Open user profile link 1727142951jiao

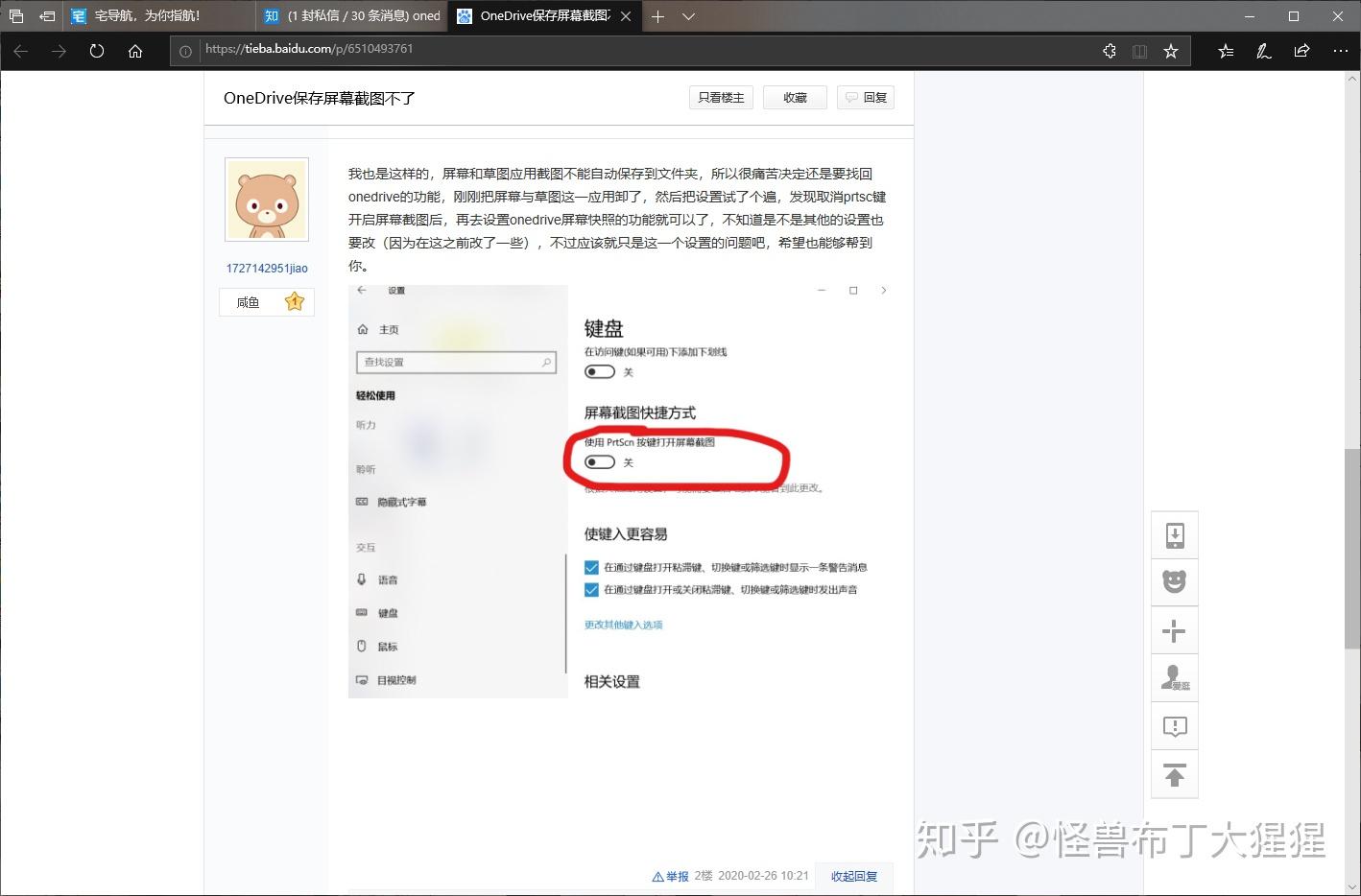pyautogui.click(x=267, y=269)
